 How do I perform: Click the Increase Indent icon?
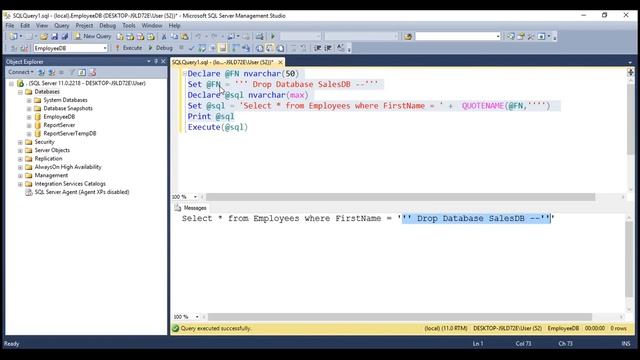[328, 48]
